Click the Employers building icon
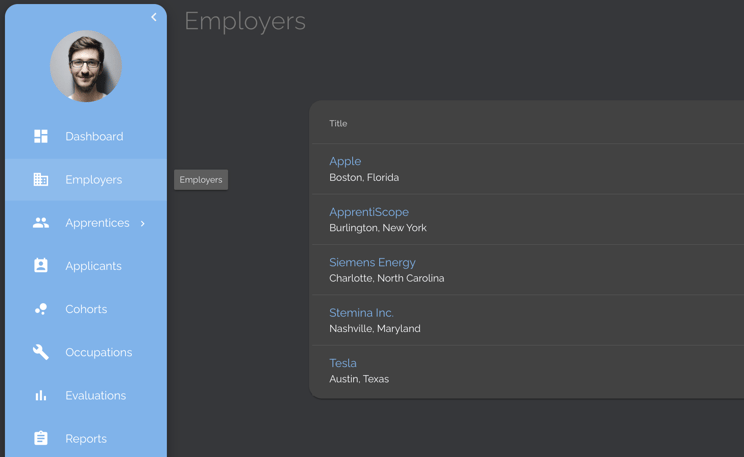Viewport: 744px width, 457px height. tap(41, 179)
